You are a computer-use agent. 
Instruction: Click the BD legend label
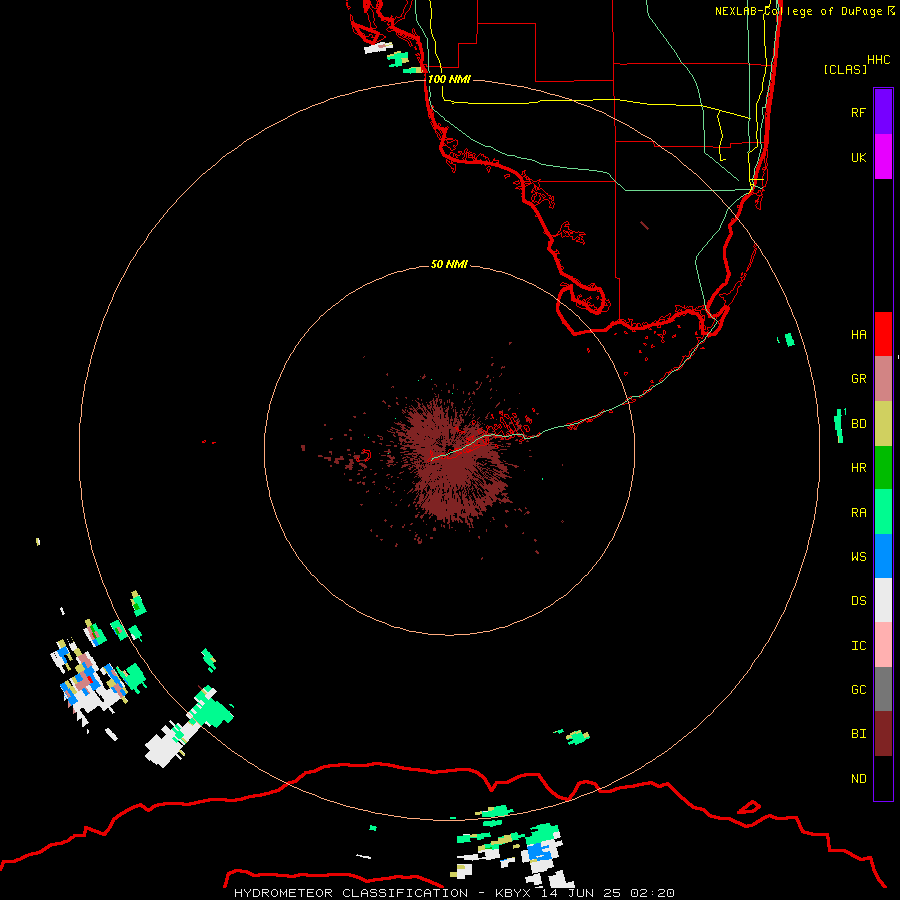tap(858, 424)
